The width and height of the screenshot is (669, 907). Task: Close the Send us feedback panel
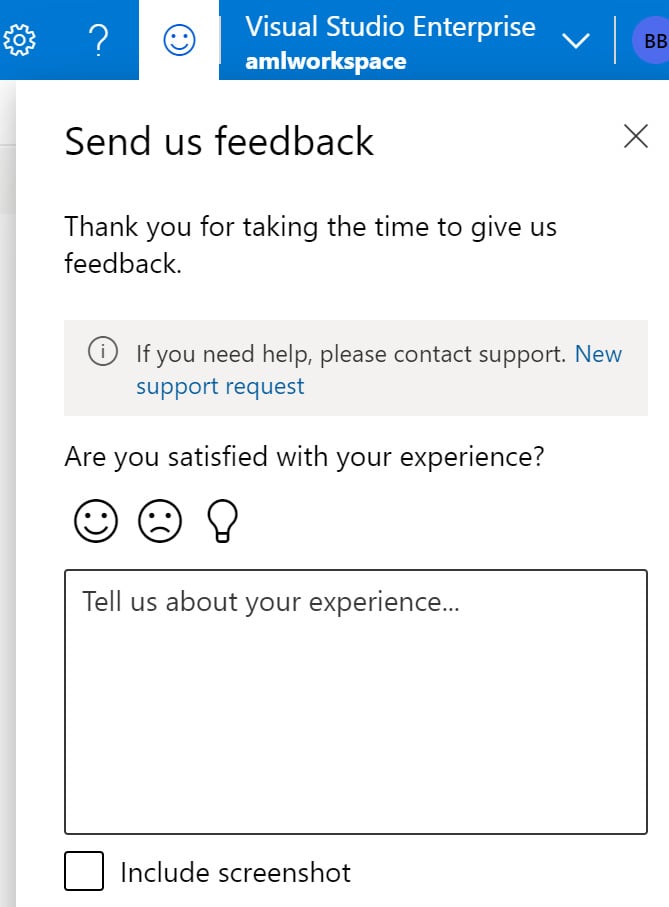pos(636,137)
